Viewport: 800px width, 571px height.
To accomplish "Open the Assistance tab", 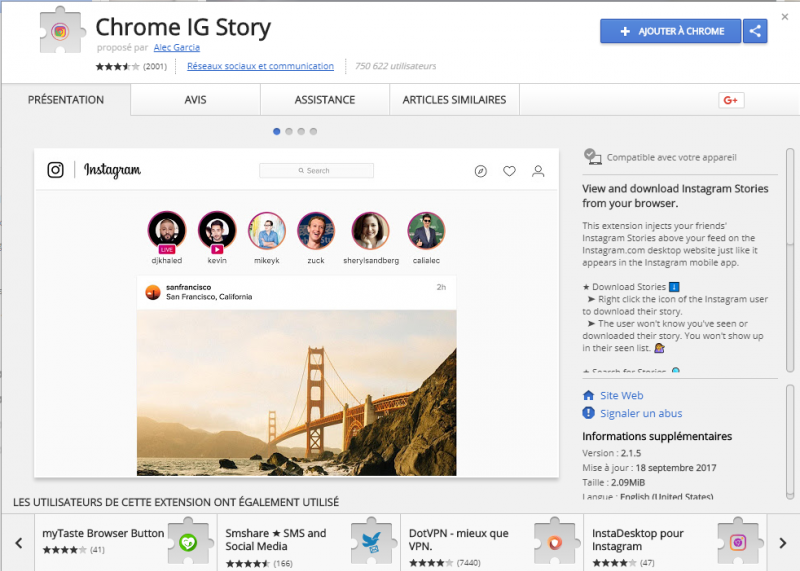I will pos(325,100).
